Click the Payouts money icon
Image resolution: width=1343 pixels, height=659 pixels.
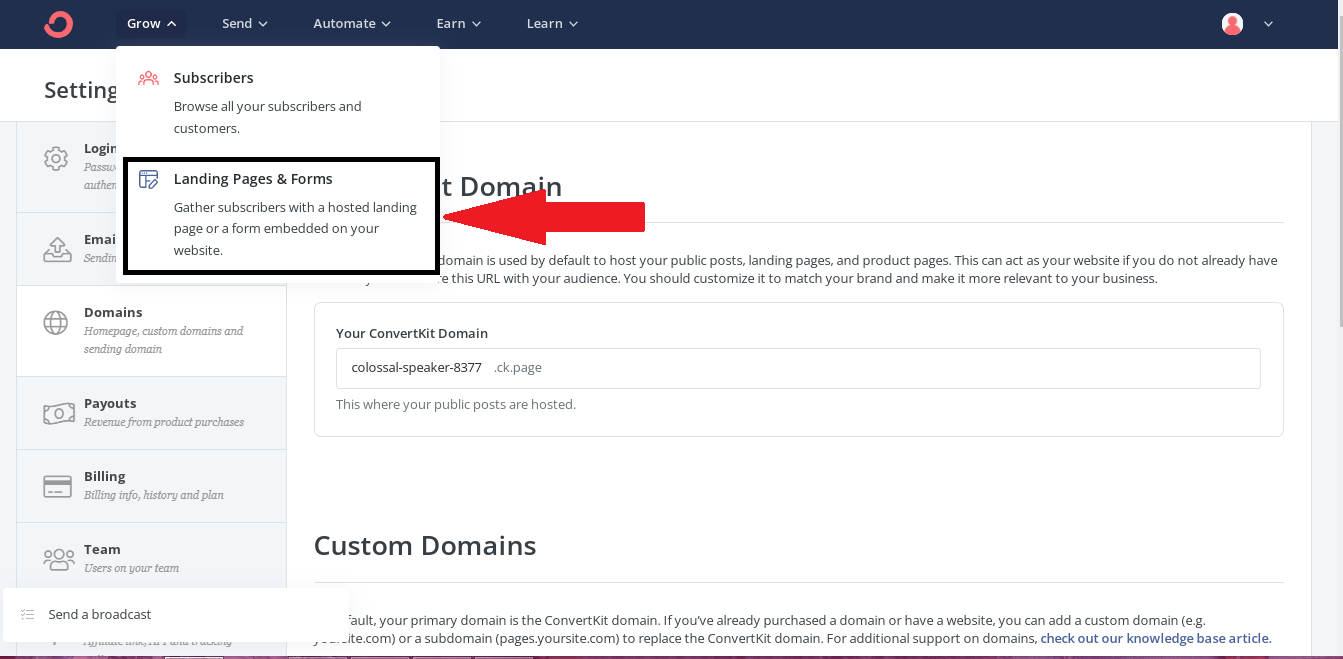tap(58, 413)
